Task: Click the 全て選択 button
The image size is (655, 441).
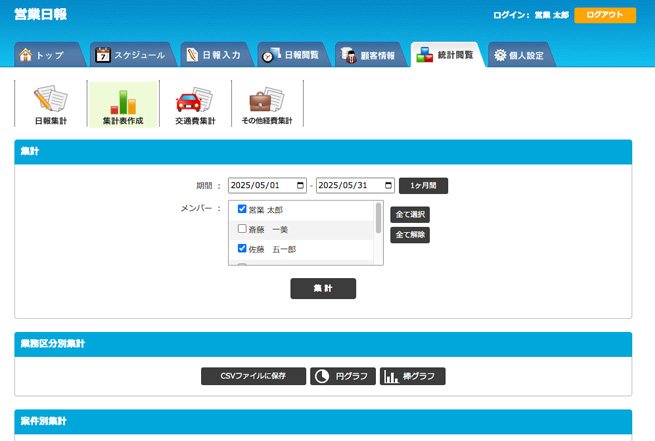Action: pos(410,215)
